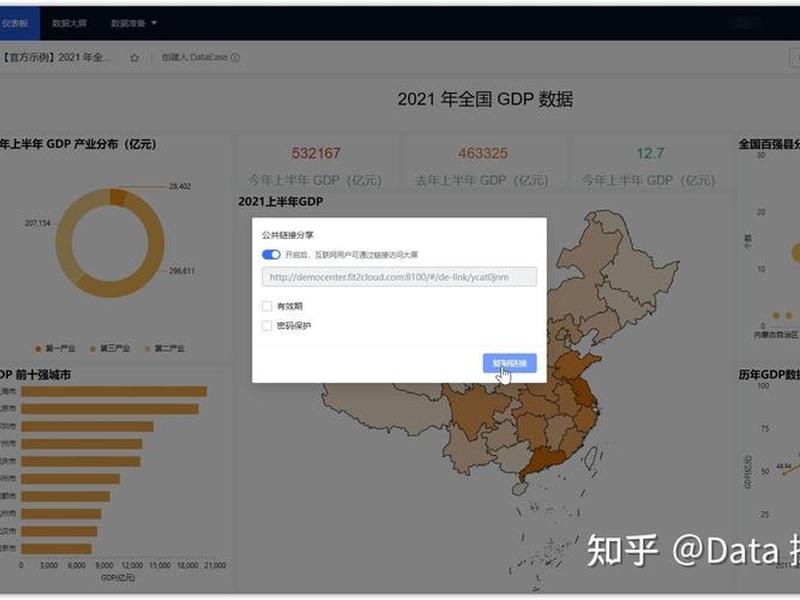Click the 去年上半年 GDP（亿元） label

click(x=482, y=181)
